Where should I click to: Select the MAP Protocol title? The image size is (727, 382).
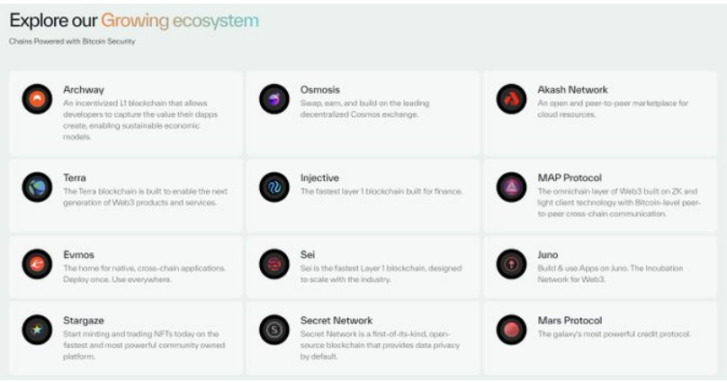click(x=569, y=178)
